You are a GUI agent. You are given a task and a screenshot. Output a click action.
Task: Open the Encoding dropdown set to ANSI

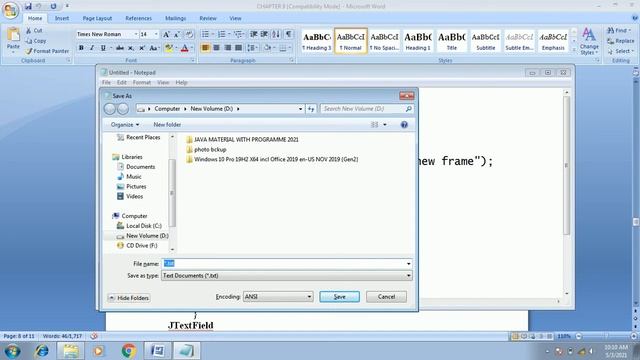coord(278,297)
